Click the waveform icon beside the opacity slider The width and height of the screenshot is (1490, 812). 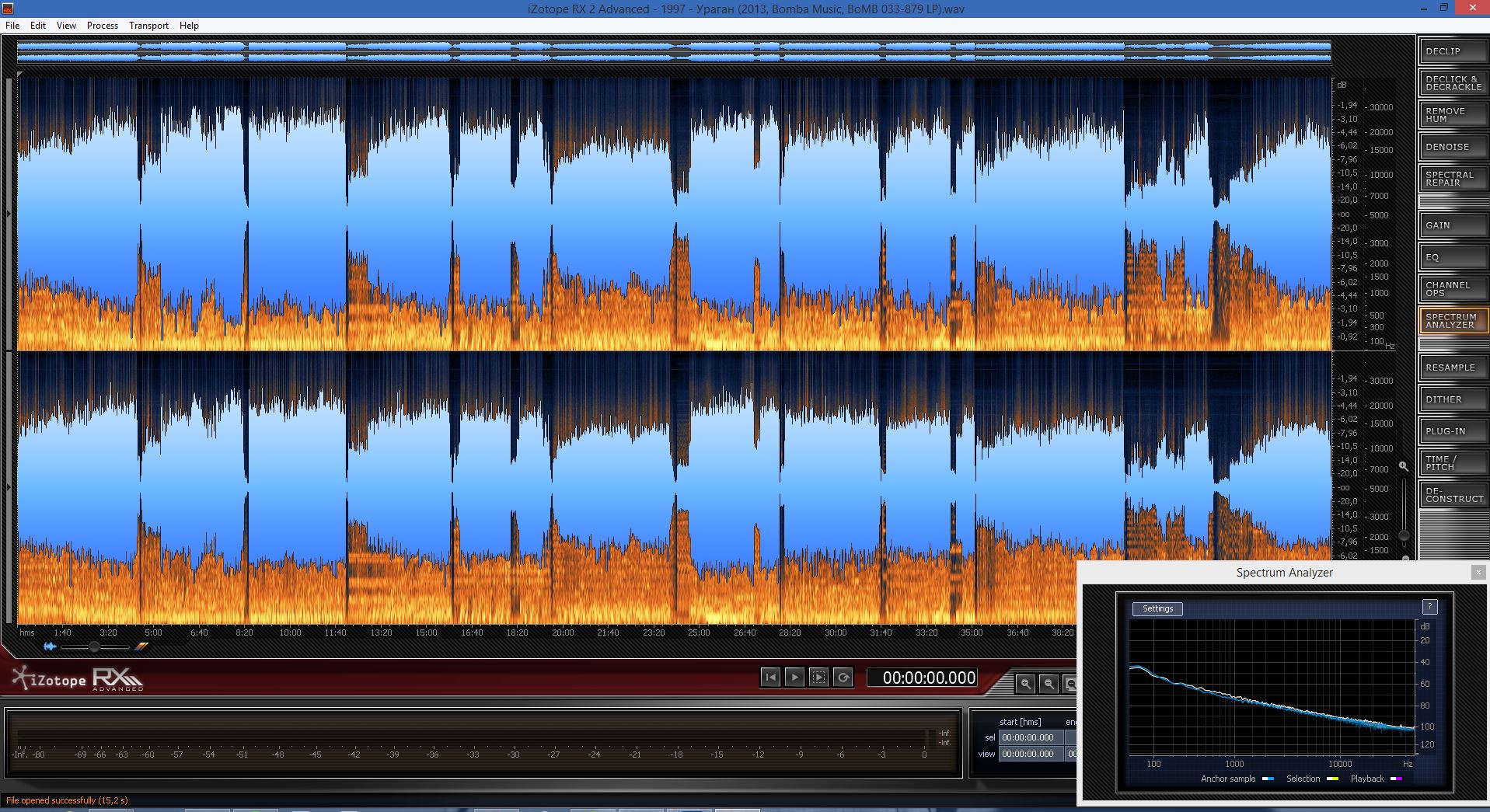click(50, 646)
